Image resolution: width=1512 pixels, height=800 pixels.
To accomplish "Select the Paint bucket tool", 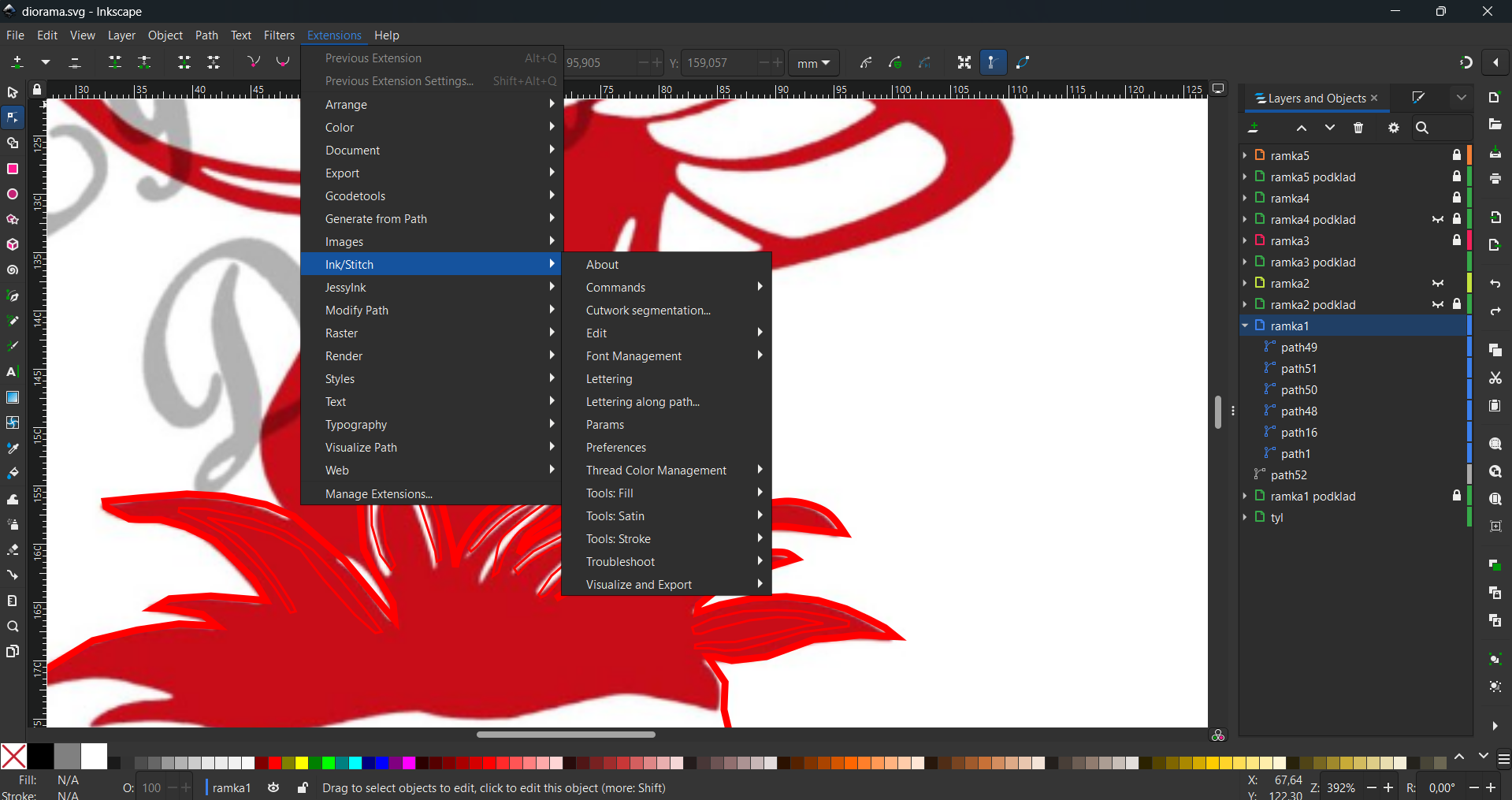I will click(x=13, y=473).
